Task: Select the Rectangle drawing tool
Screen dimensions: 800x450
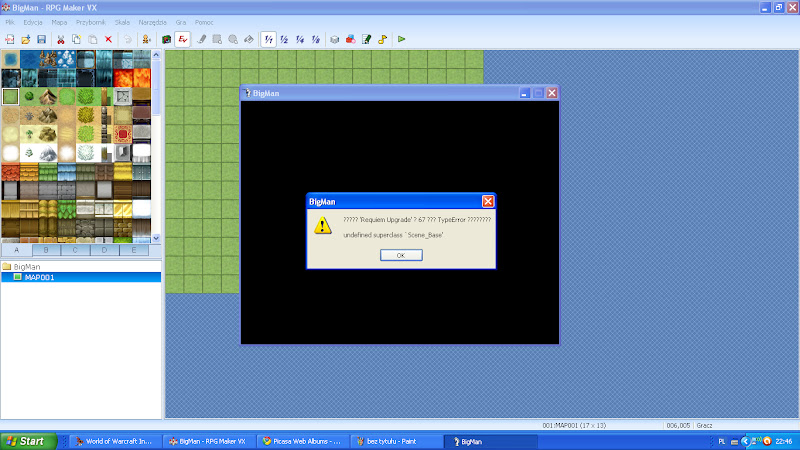Action: coord(217,39)
